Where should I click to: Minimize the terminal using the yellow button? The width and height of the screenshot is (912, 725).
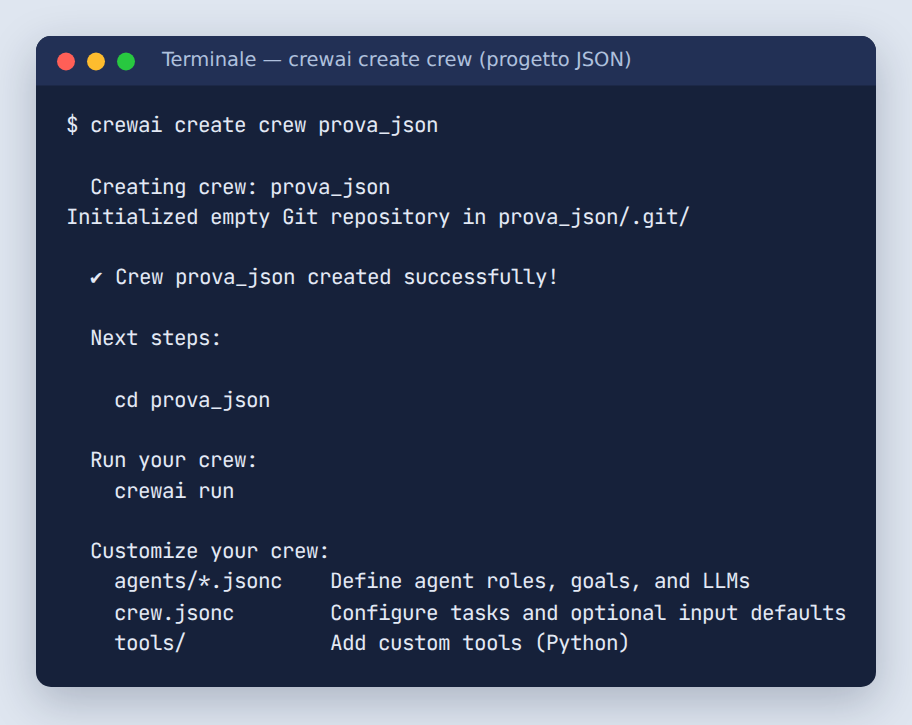pyautogui.click(x=96, y=61)
